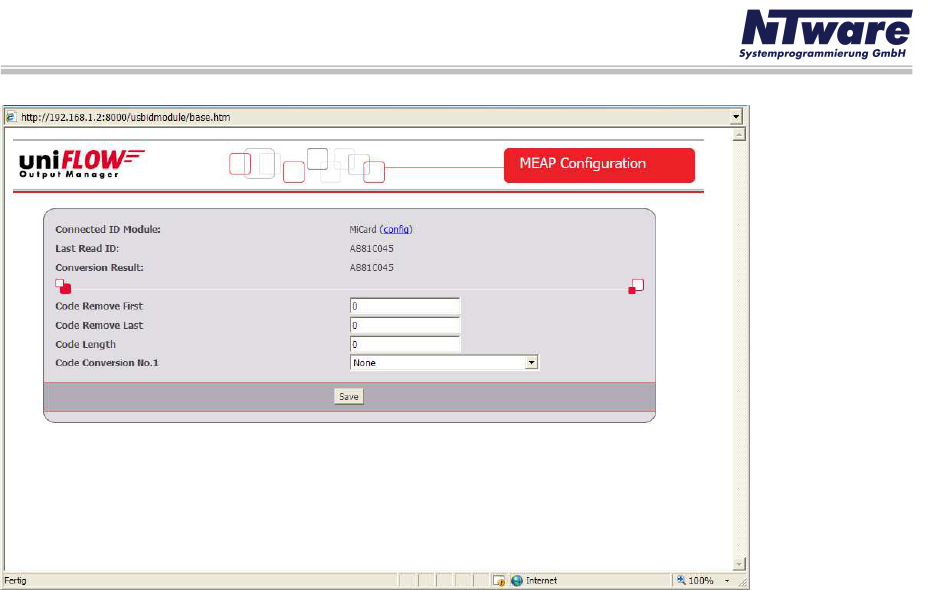The image size is (928, 590).
Task: Click the MiCard module name text
Action: 363,230
